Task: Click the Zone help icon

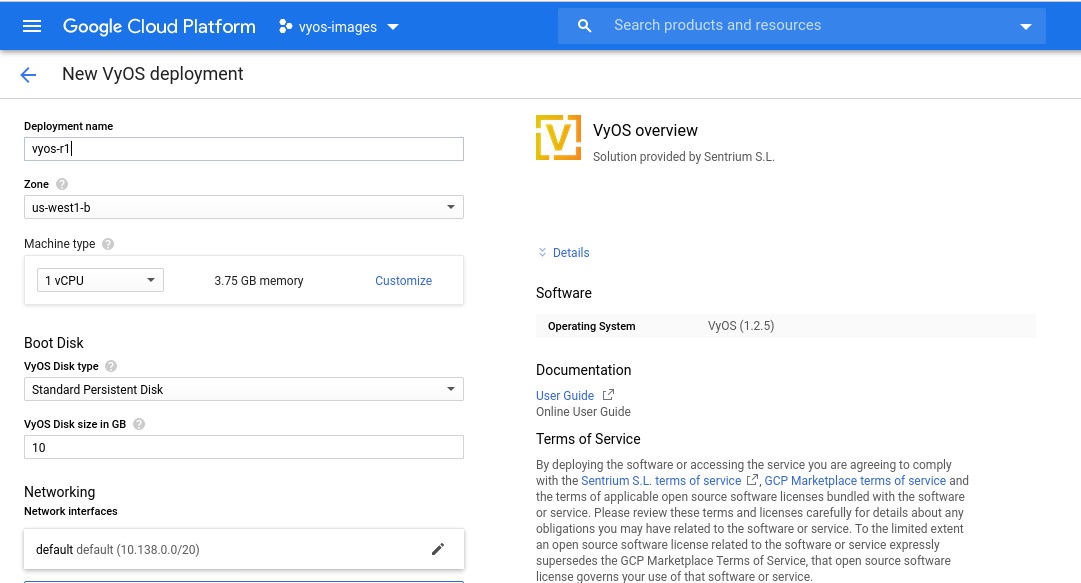Action: tap(62, 185)
